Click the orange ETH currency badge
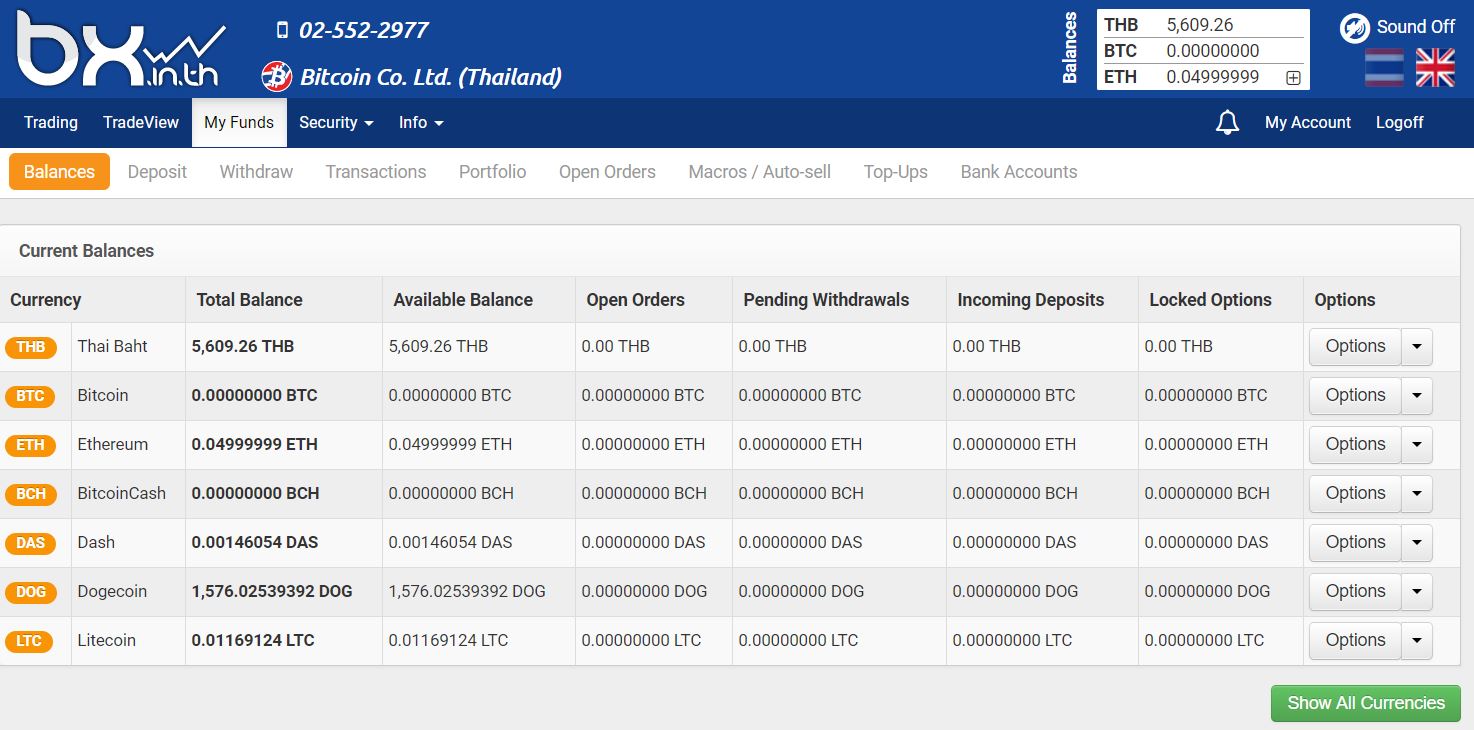Viewport: 1474px width, 730px height. tap(31, 445)
